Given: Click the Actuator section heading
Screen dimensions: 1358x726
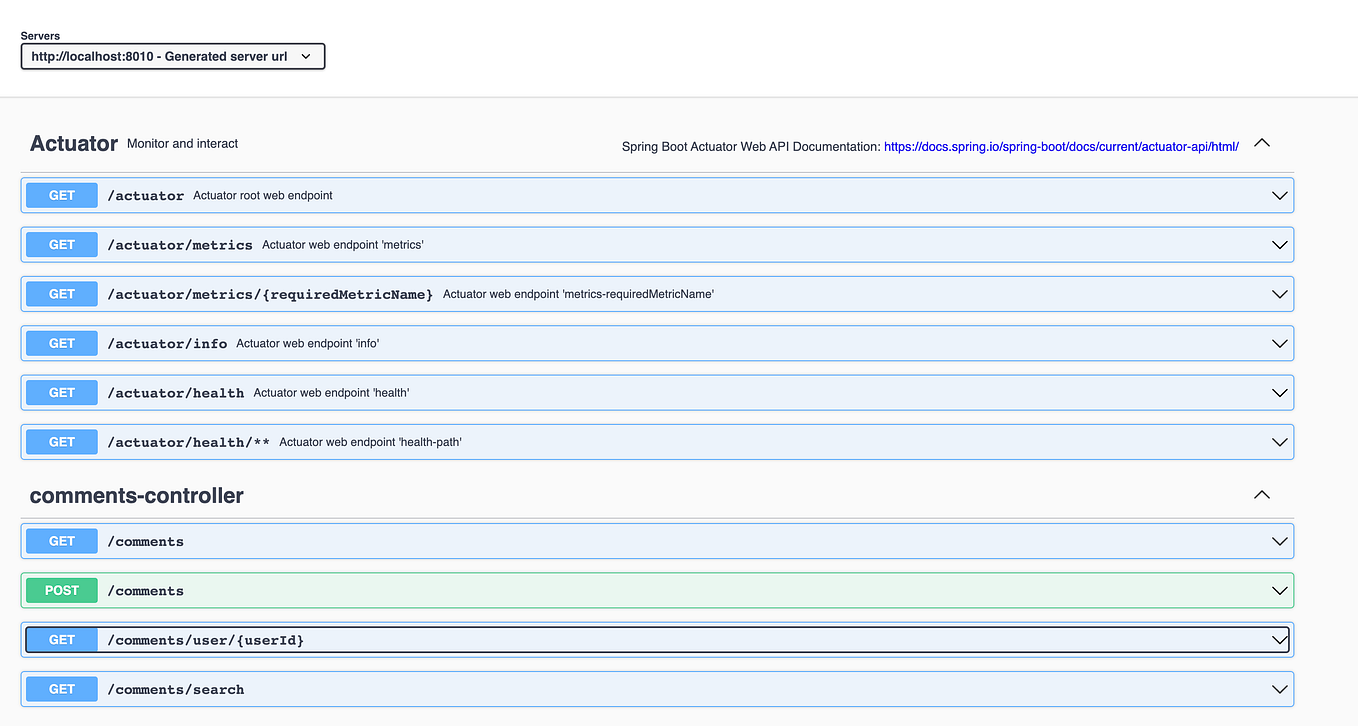Looking at the screenshot, I should pos(74,144).
